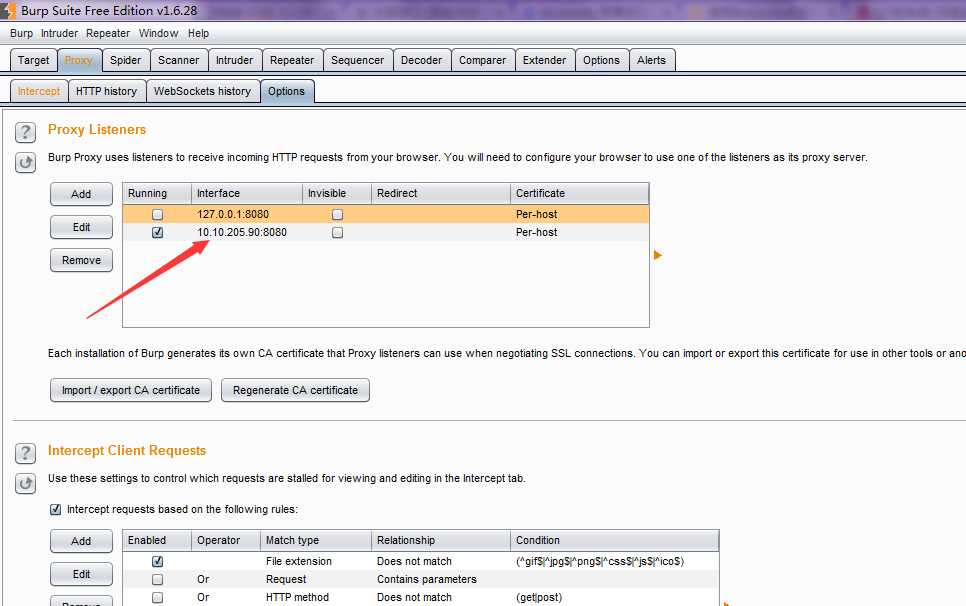This screenshot has width=966, height=606.
Task: Enable the Request contains parameters rule
Action: click(158, 580)
